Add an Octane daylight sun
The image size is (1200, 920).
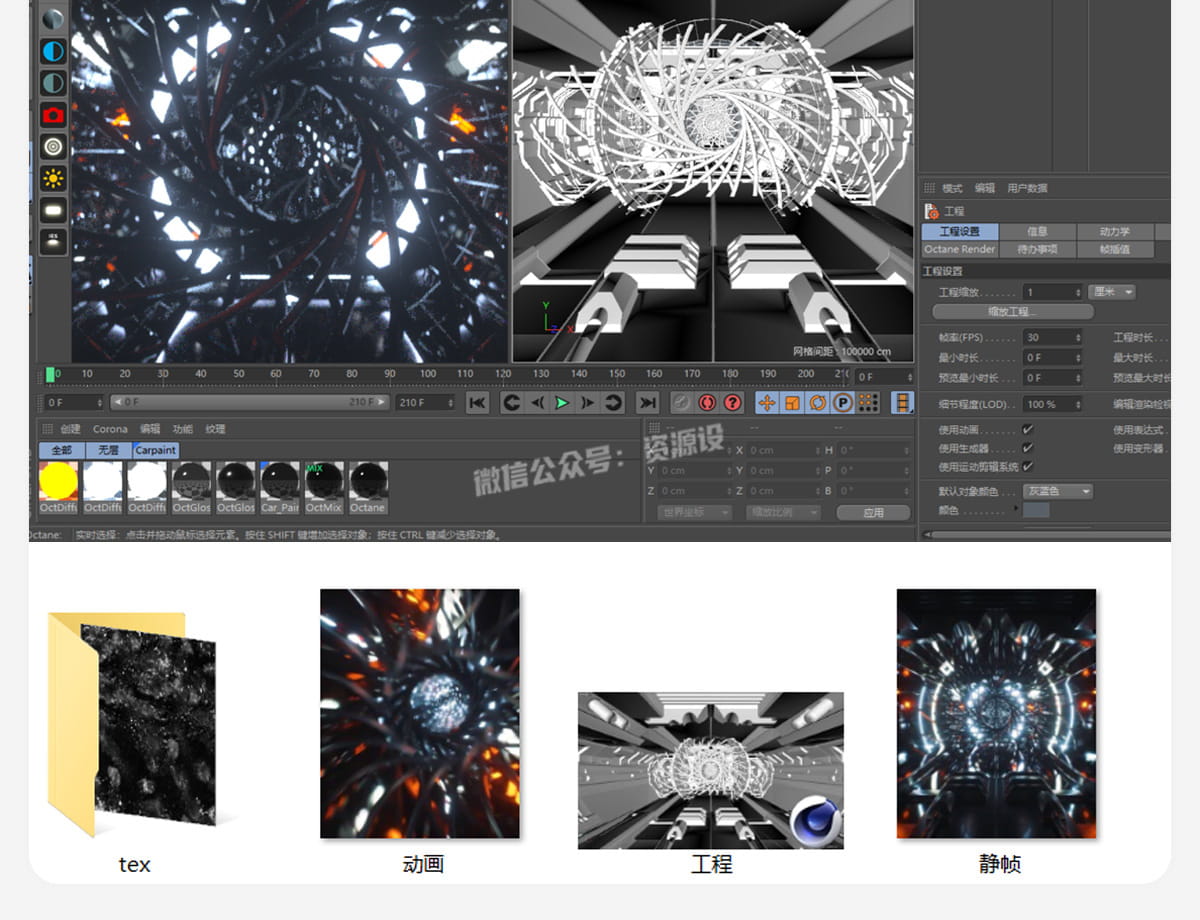point(53,179)
